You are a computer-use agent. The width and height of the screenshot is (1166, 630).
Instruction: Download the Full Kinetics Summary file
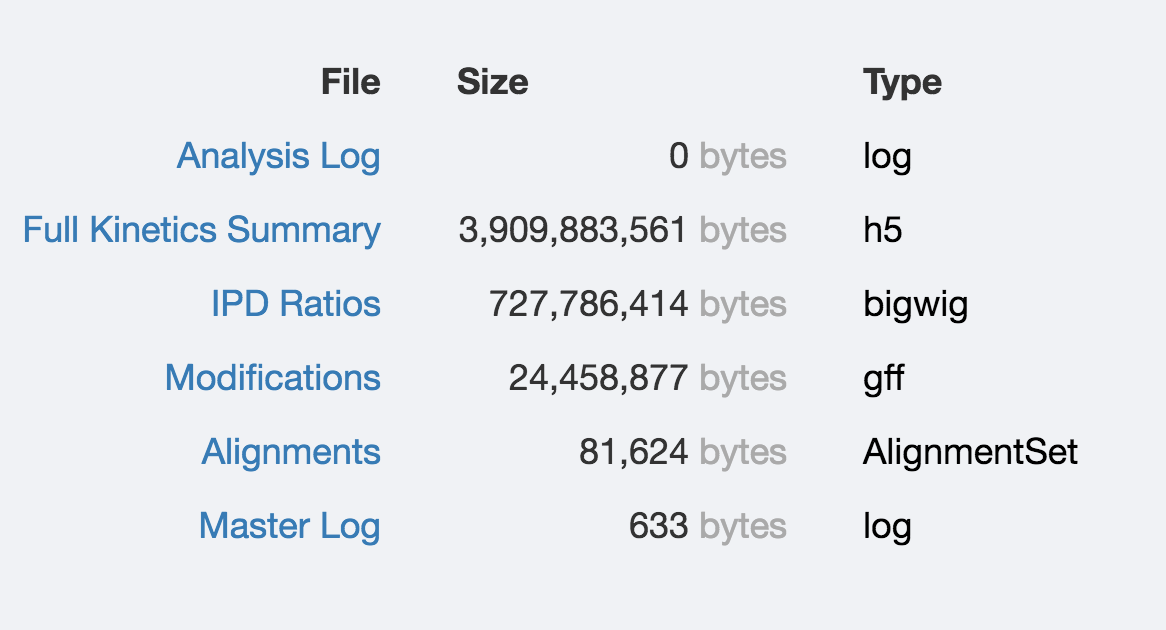(x=201, y=230)
